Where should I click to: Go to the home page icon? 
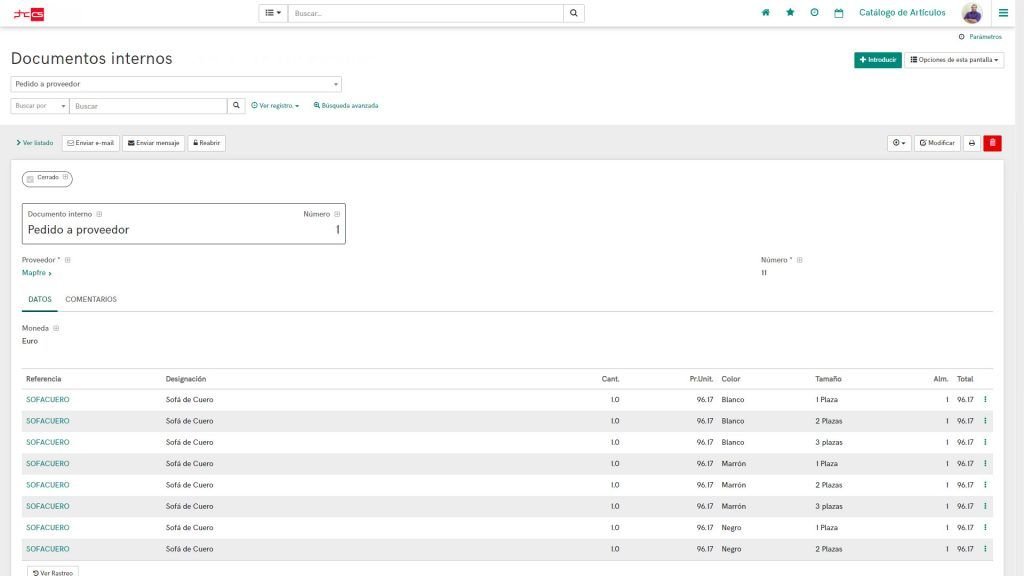click(766, 13)
